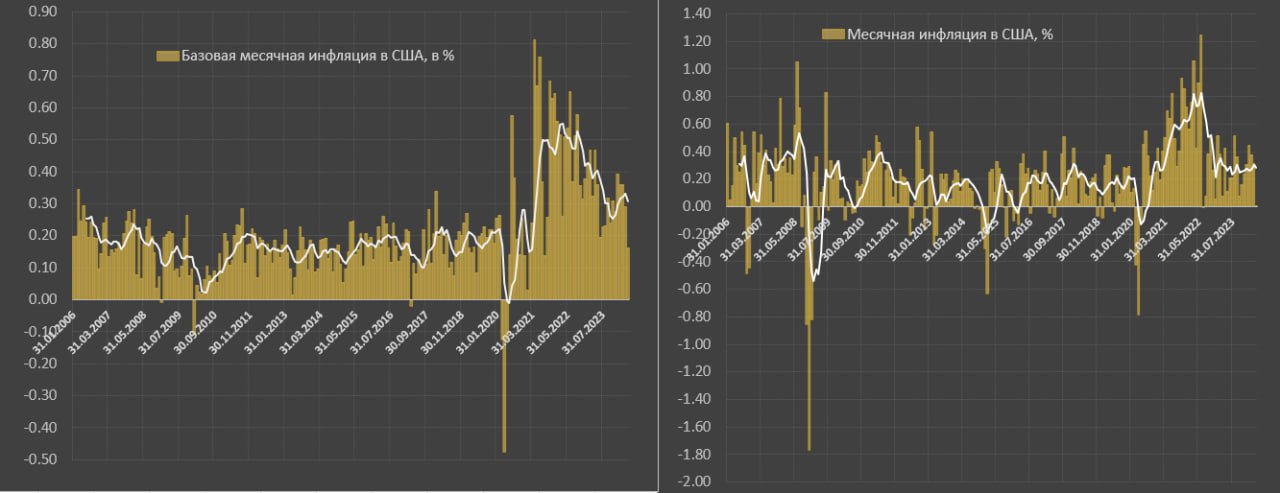This screenshot has height=493, width=1280.
Task: Click the 1.20 y-axis label
Action: (x=694, y=41)
